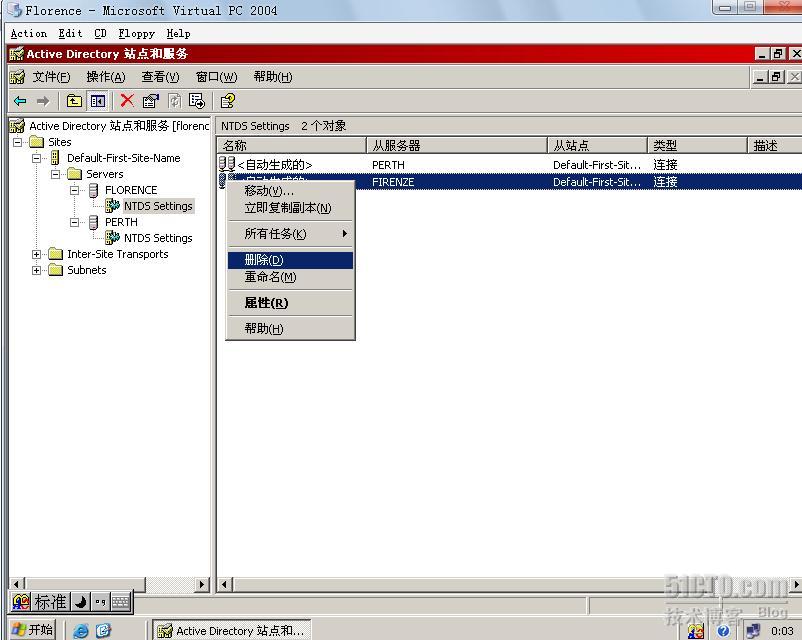
Task: Click the Export list toolbar icon
Action: click(197, 101)
